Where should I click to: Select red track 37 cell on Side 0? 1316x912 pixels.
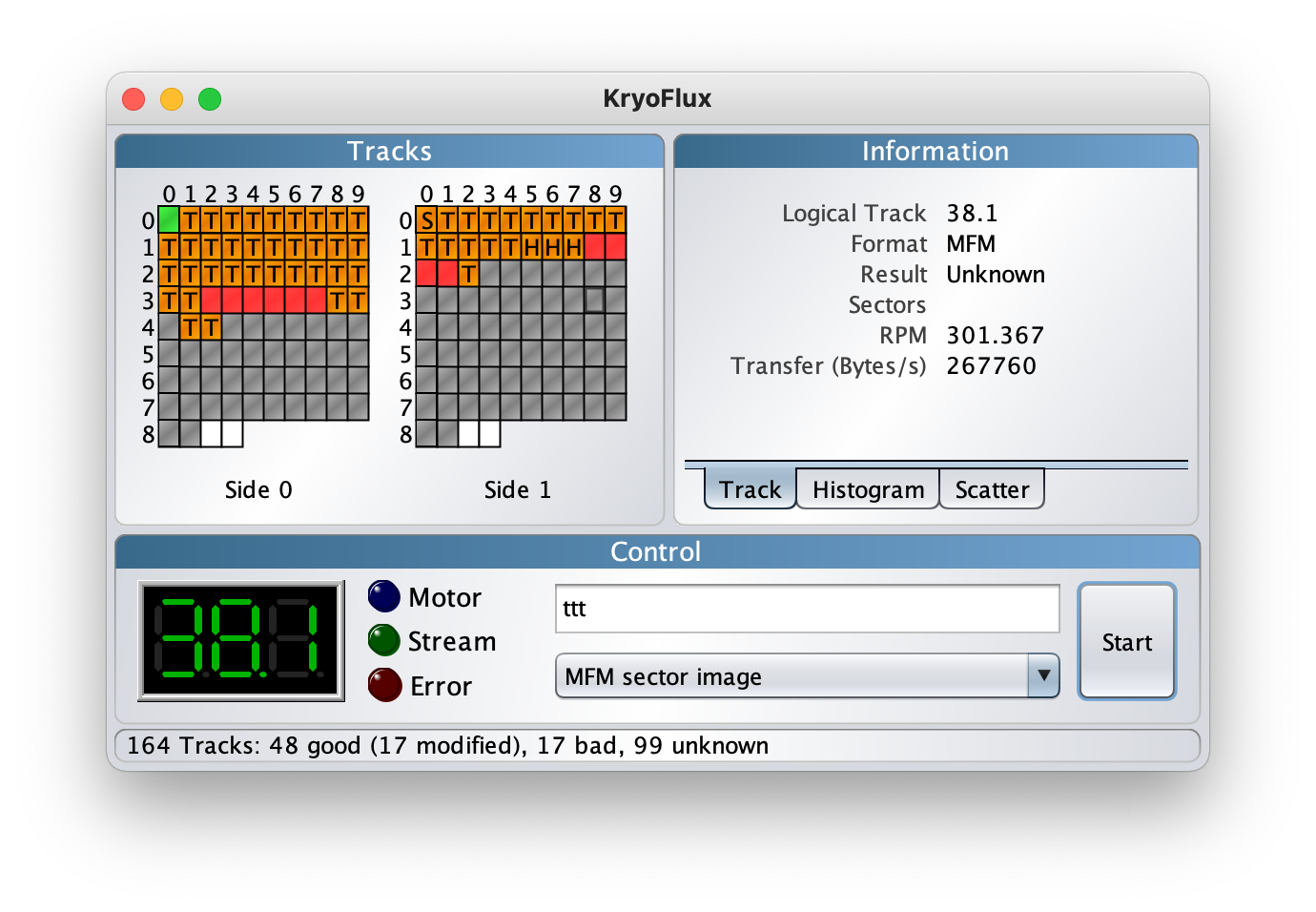(x=316, y=301)
